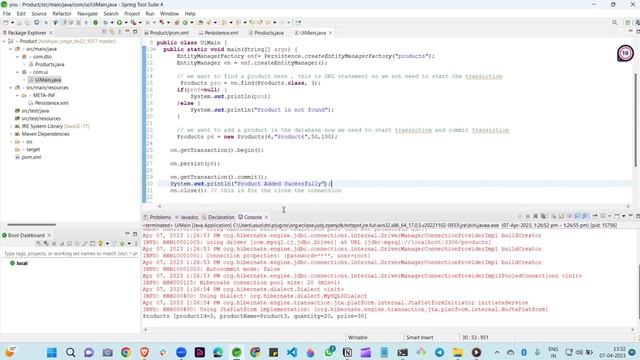
Task: Close the Console view tab
Action: (266, 217)
